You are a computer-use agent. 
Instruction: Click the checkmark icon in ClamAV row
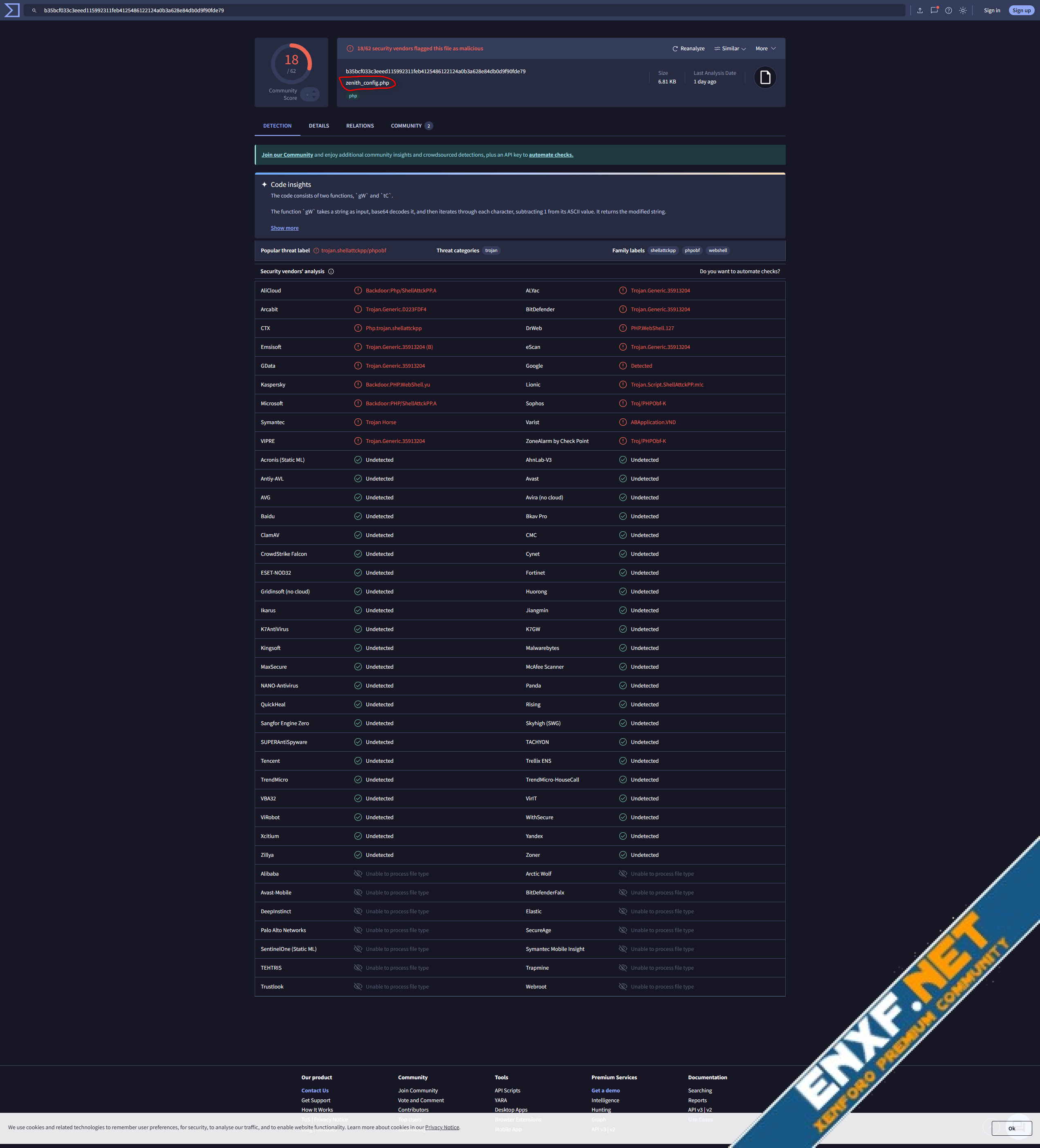(358, 535)
